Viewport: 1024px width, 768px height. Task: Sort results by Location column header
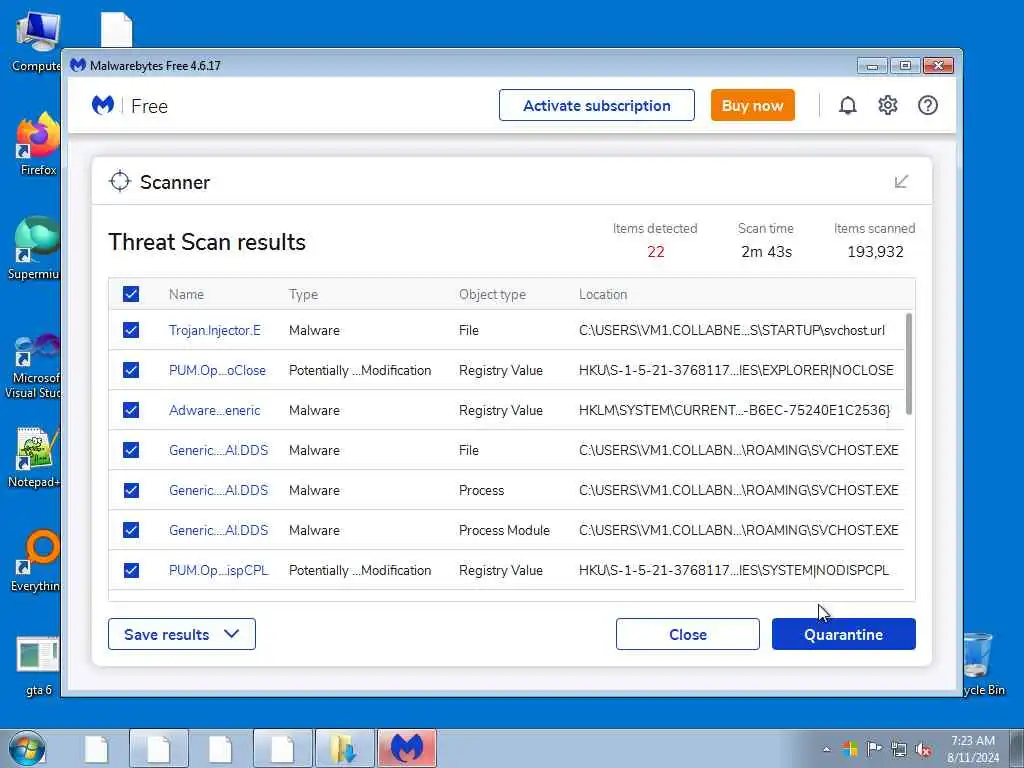point(603,295)
